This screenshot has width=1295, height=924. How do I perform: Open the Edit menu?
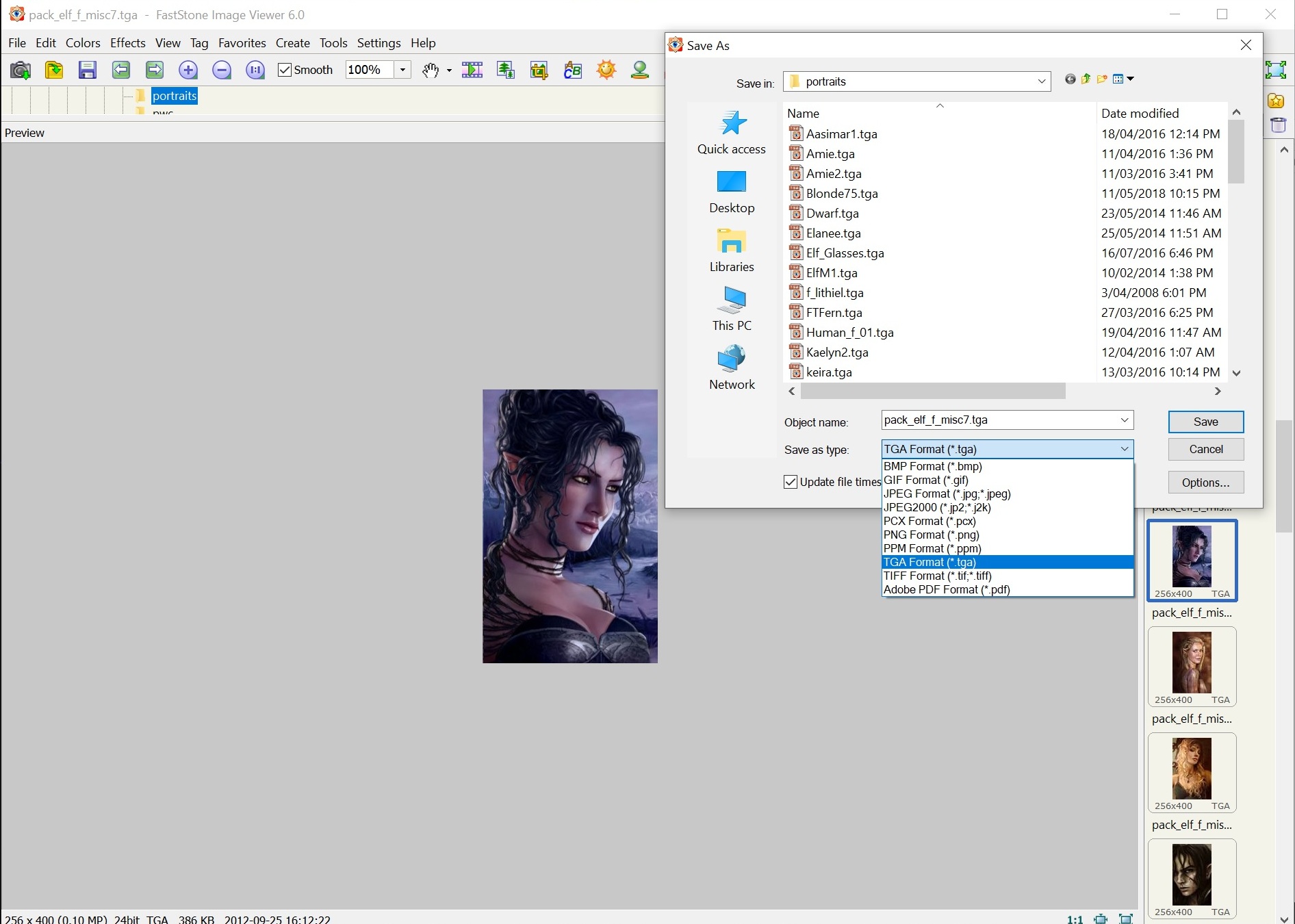(x=46, y=43)
